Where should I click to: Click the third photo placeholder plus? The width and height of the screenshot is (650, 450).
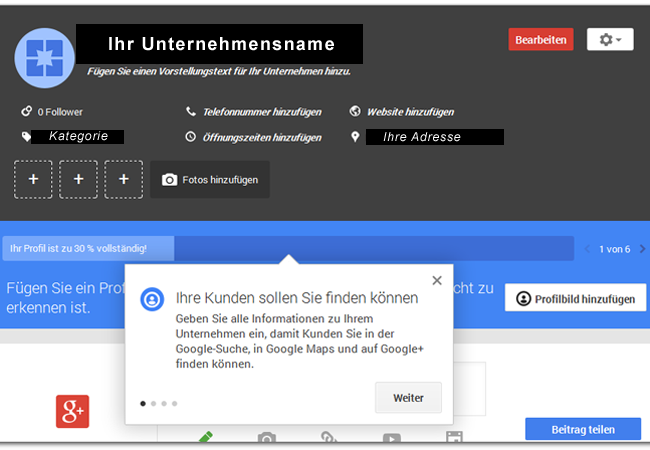(124, 179)
